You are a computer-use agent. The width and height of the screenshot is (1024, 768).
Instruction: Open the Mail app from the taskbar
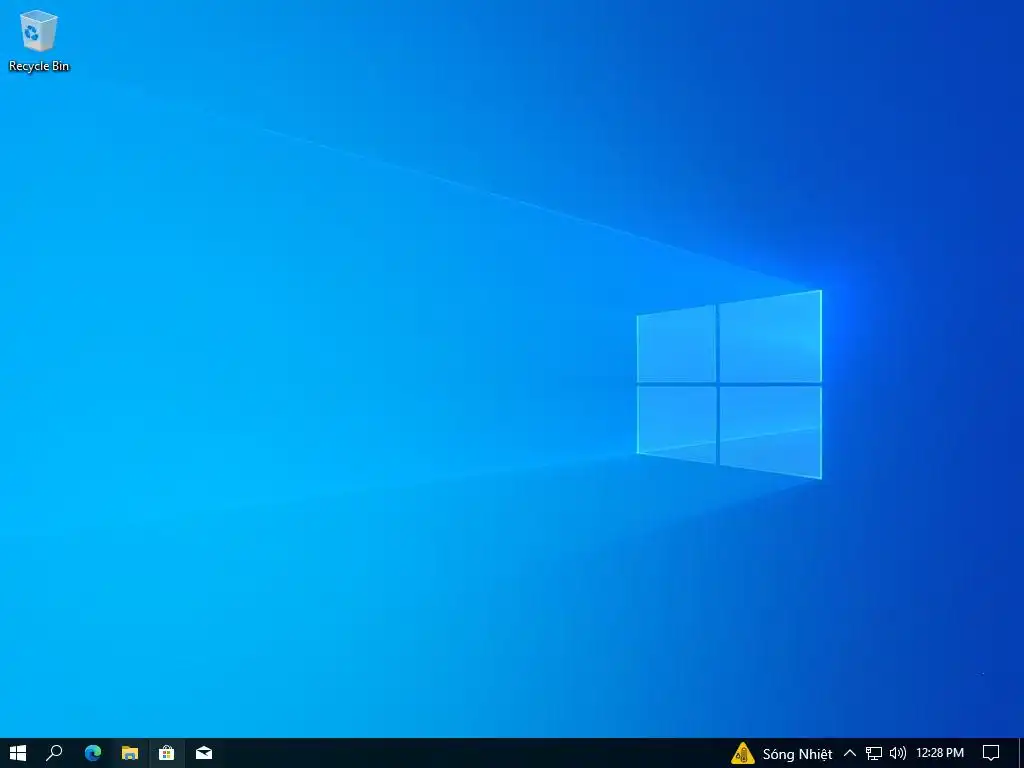(204, 753)
